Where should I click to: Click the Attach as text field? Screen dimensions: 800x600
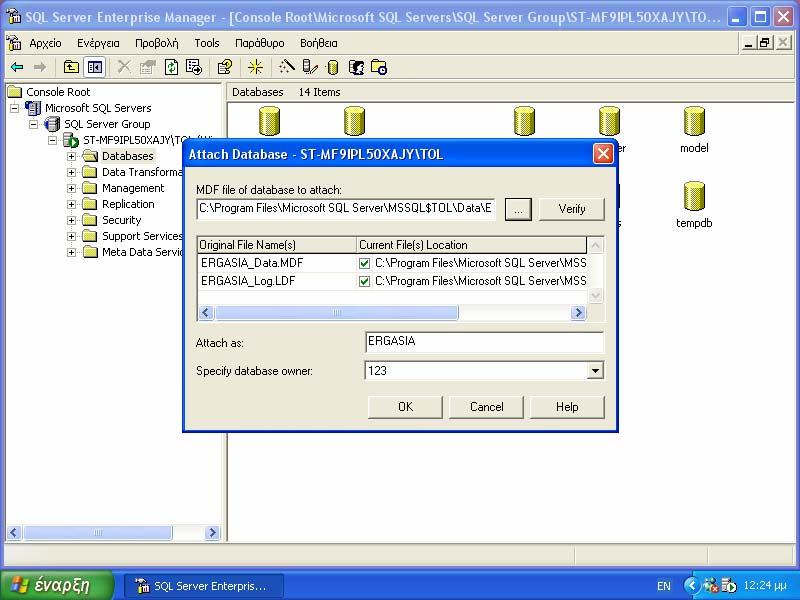tap(484, 341)
